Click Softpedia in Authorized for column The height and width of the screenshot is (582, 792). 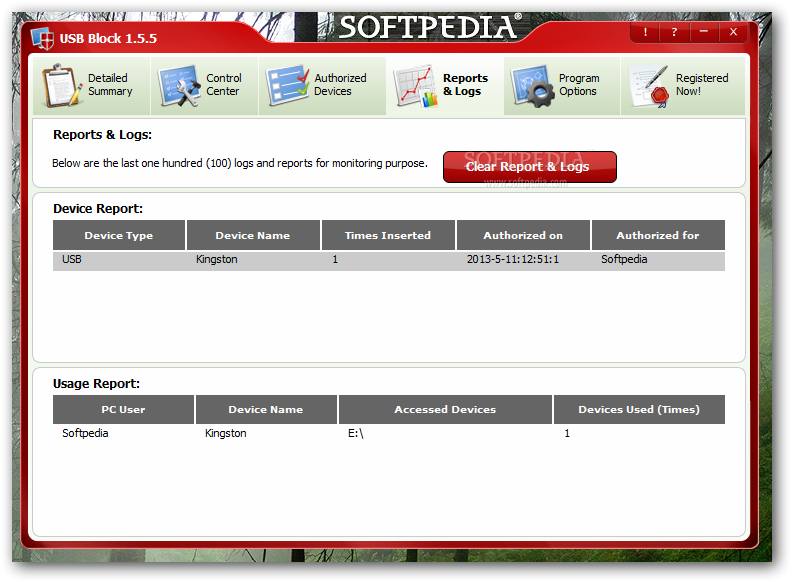click(x=624, y=260)
